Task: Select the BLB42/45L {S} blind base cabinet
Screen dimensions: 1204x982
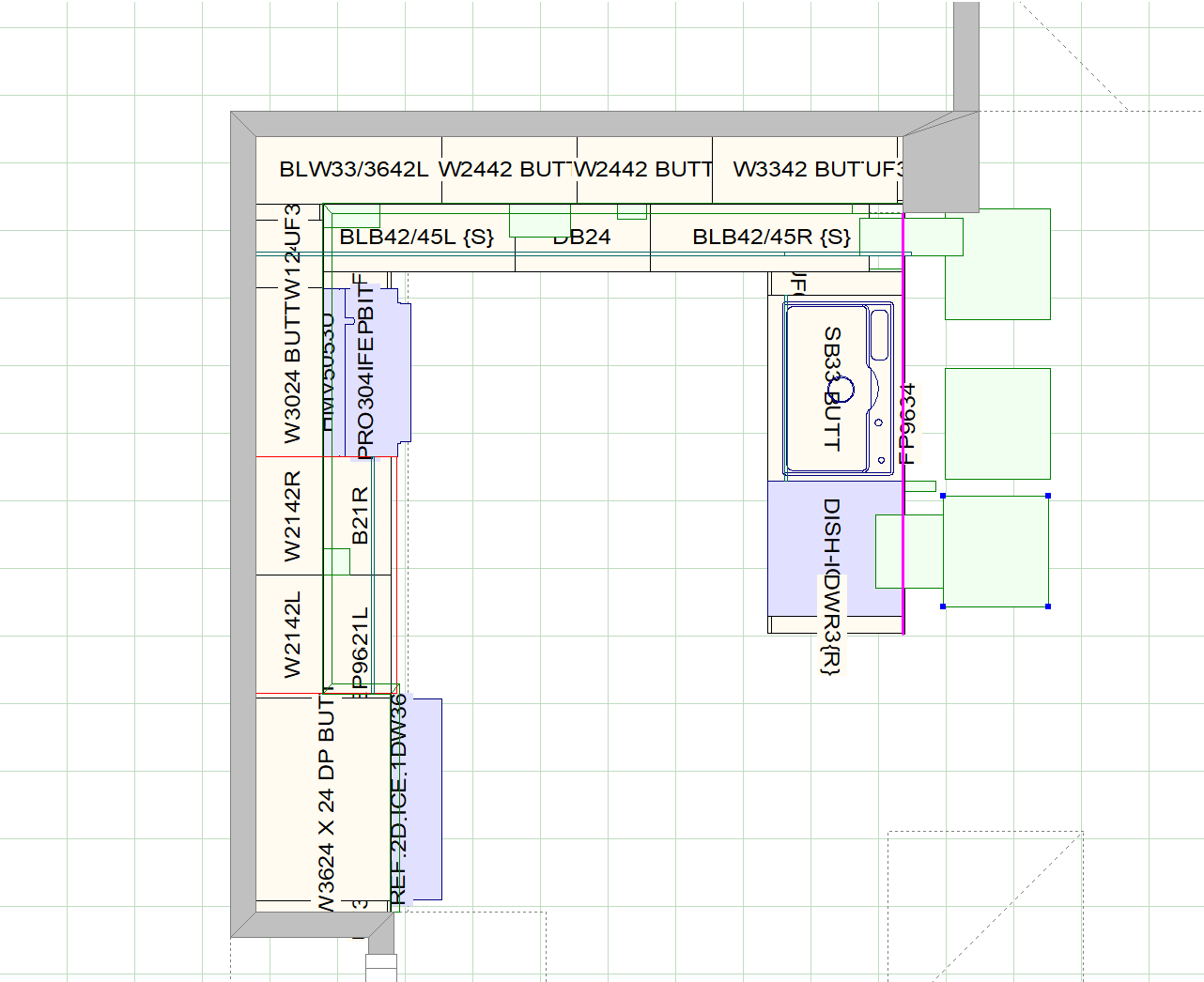Action: 423,238
